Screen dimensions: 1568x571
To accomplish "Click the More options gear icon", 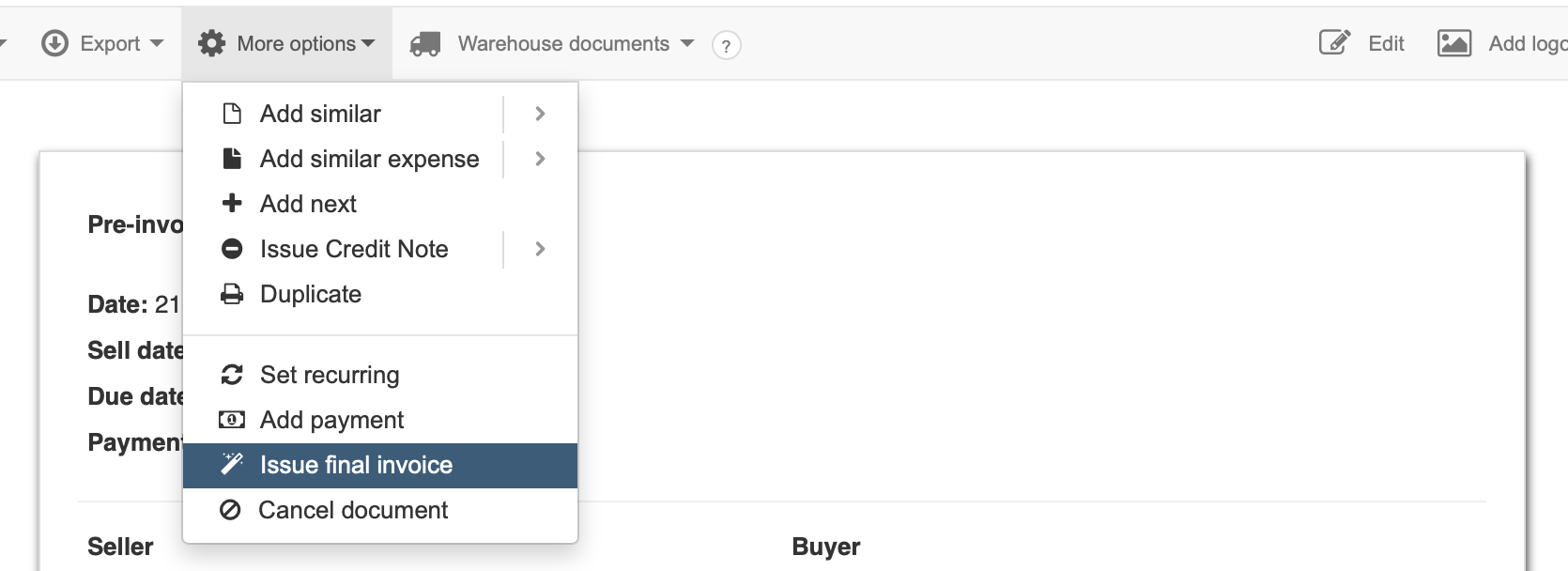I will coord(212,42).
